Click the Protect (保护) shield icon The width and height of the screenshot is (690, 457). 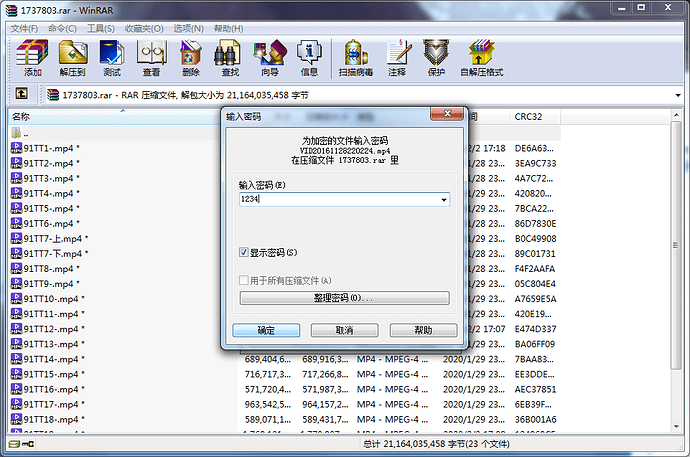click(436, 58)
